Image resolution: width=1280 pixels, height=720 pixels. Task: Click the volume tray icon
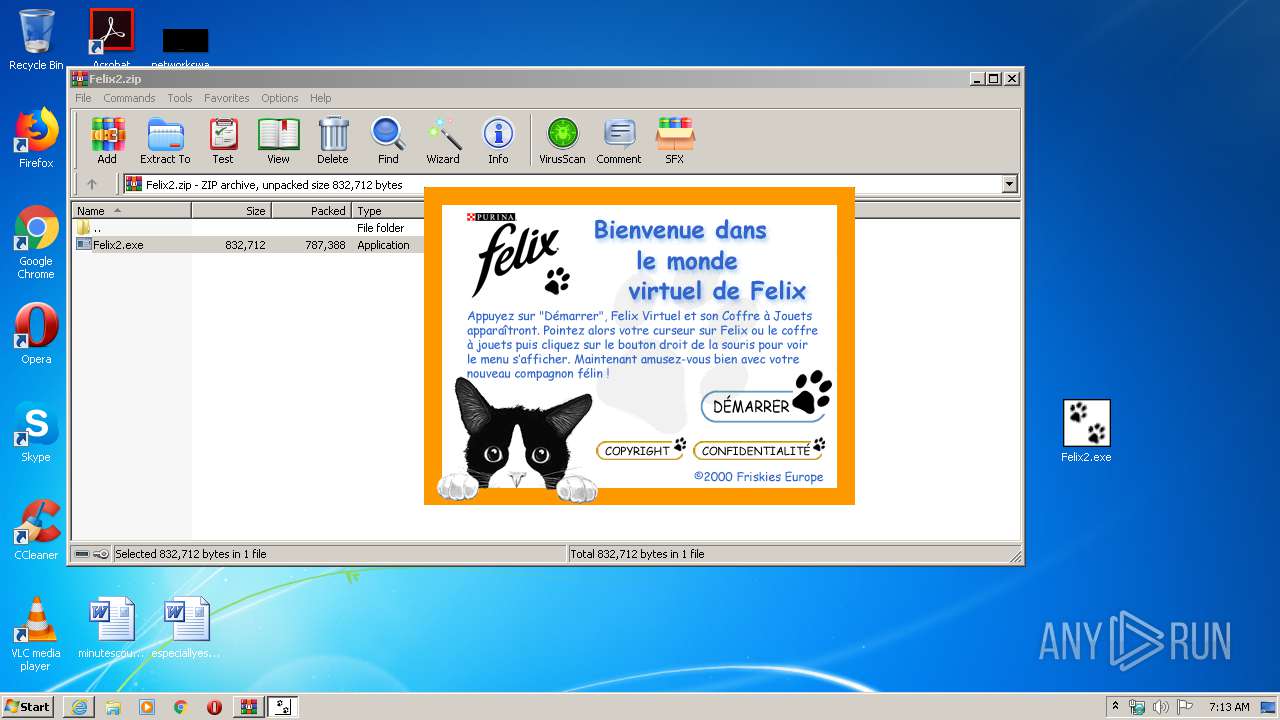pos(1161,707)
